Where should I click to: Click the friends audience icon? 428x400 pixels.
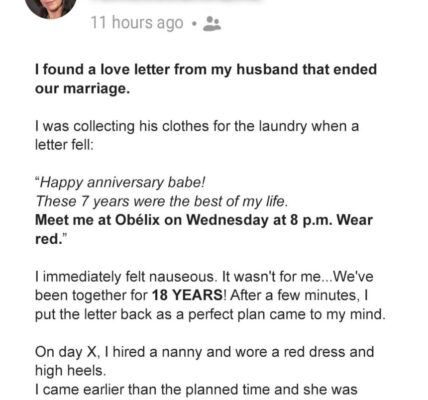coord(212,24)
